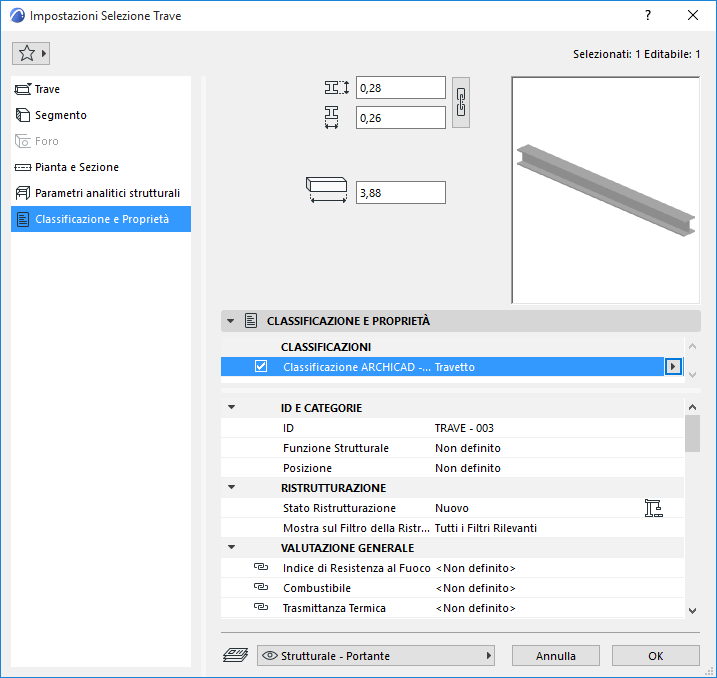
Task: Click the ID value TRAVE - 003
Action: click(464, 428)
